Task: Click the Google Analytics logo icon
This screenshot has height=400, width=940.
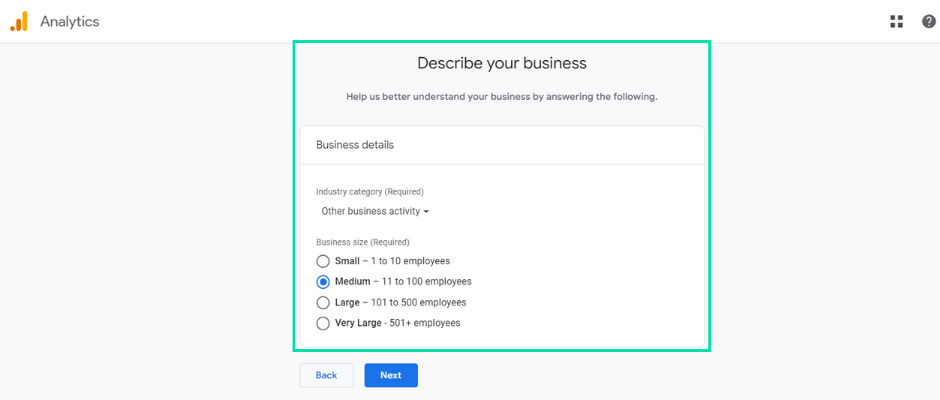Action: click(19, 22)
